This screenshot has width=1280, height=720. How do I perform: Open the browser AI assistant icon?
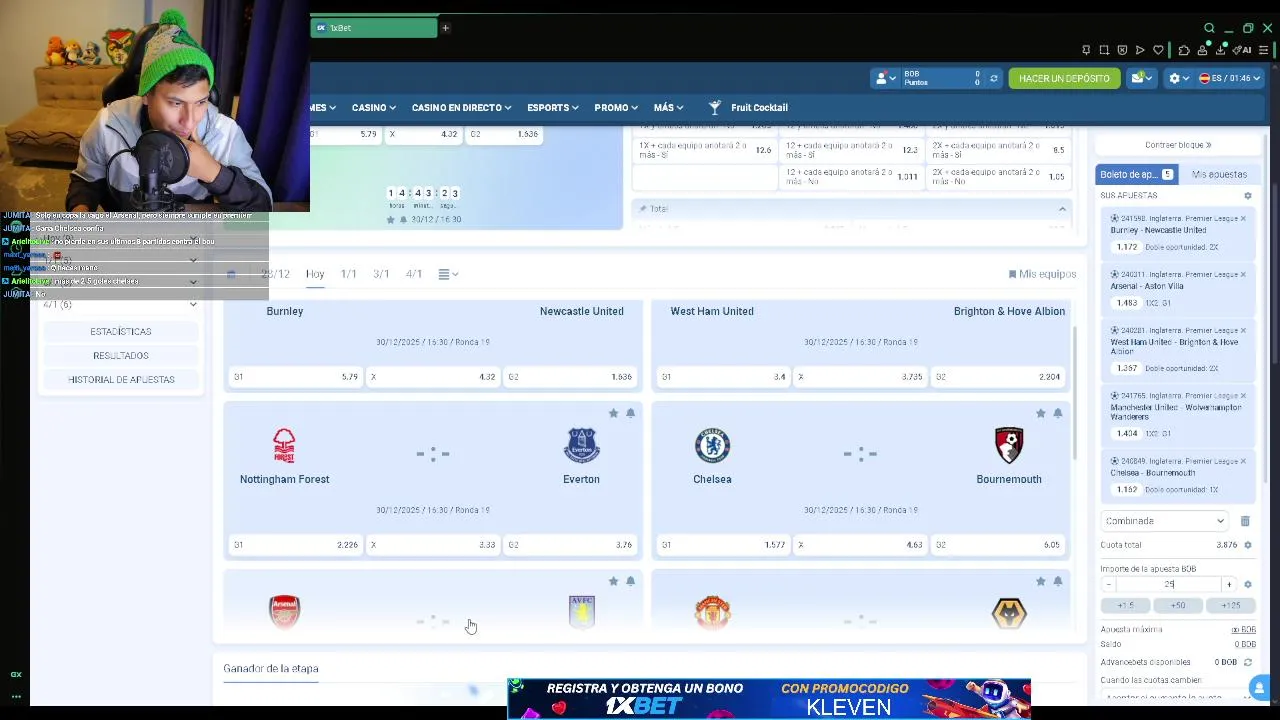(x=1242, y=50)
